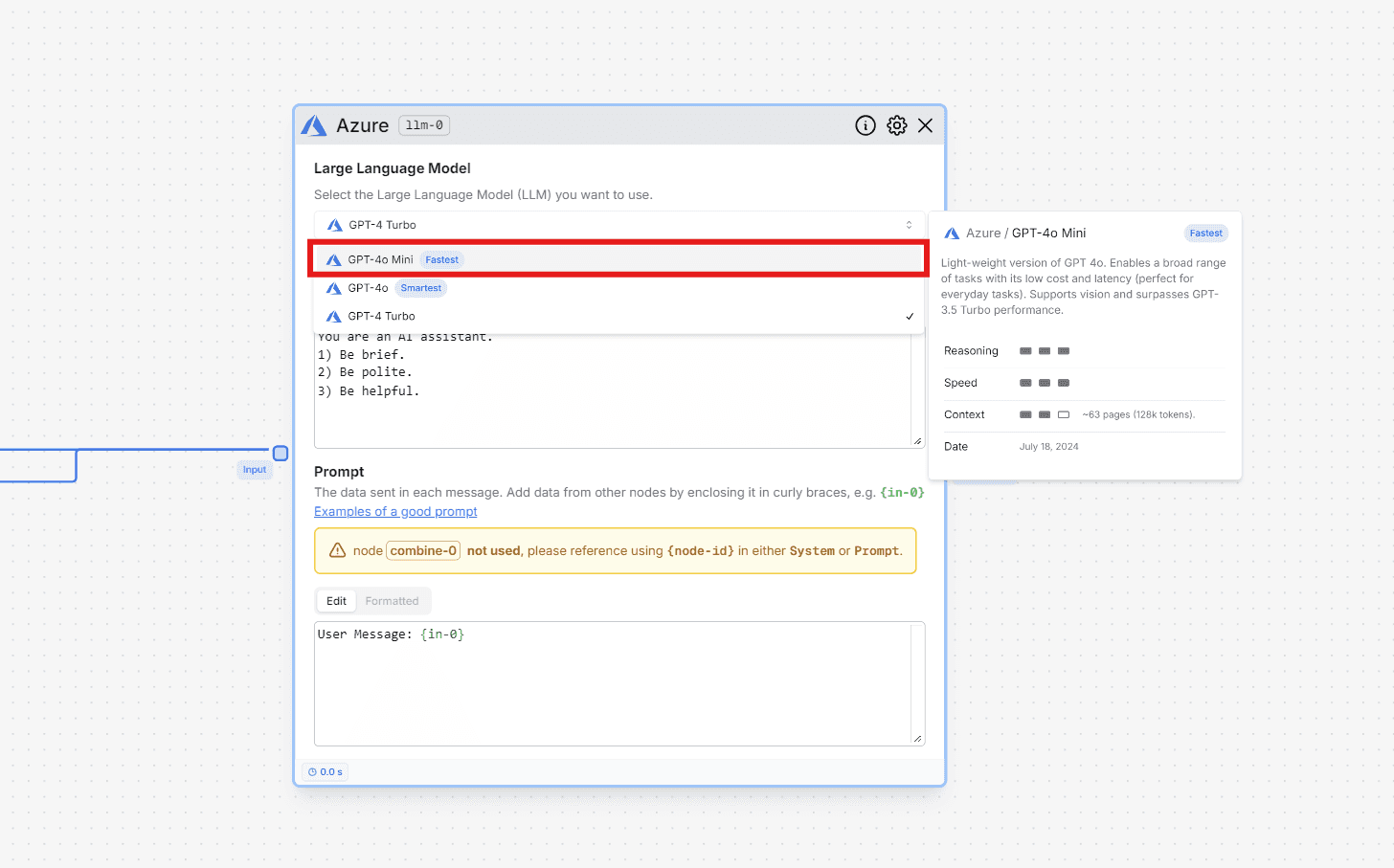Open Examples of a good prompt link
Screen dimensions: 1394x868
coord(395,512)
